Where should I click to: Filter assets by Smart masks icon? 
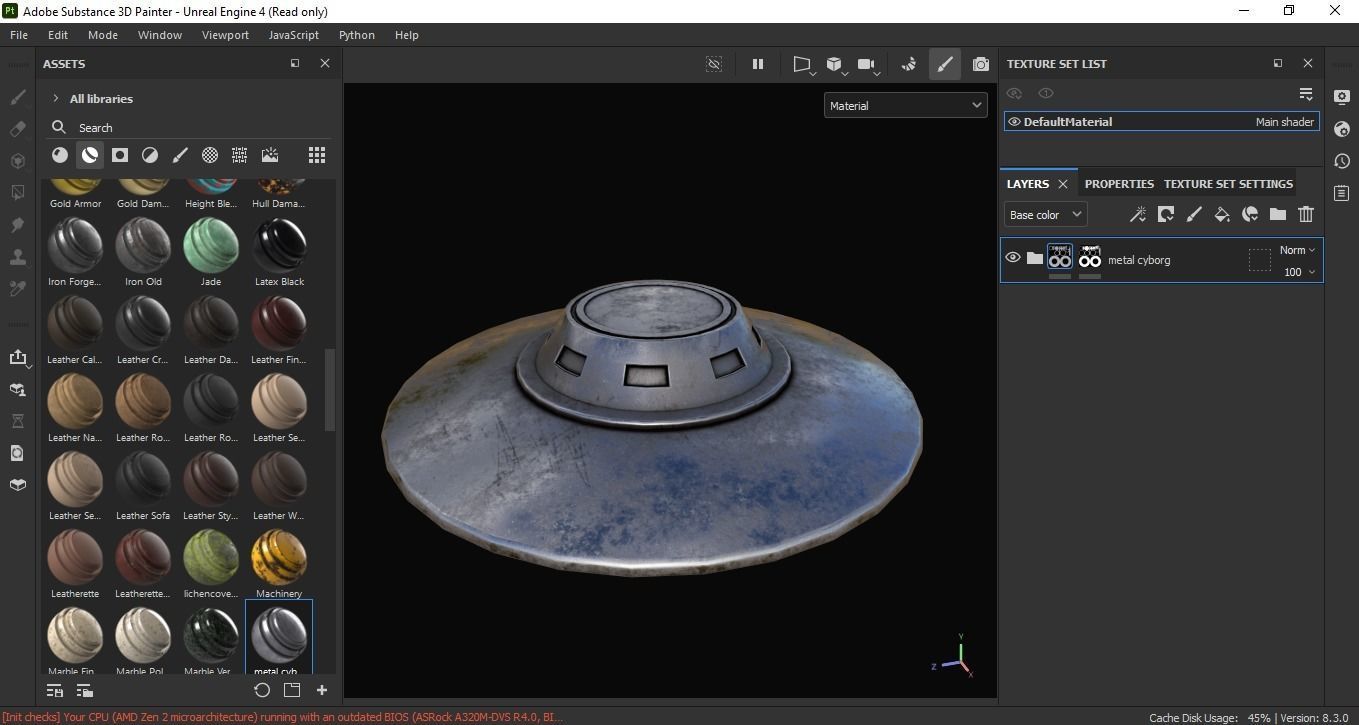[x=120, y=155]
